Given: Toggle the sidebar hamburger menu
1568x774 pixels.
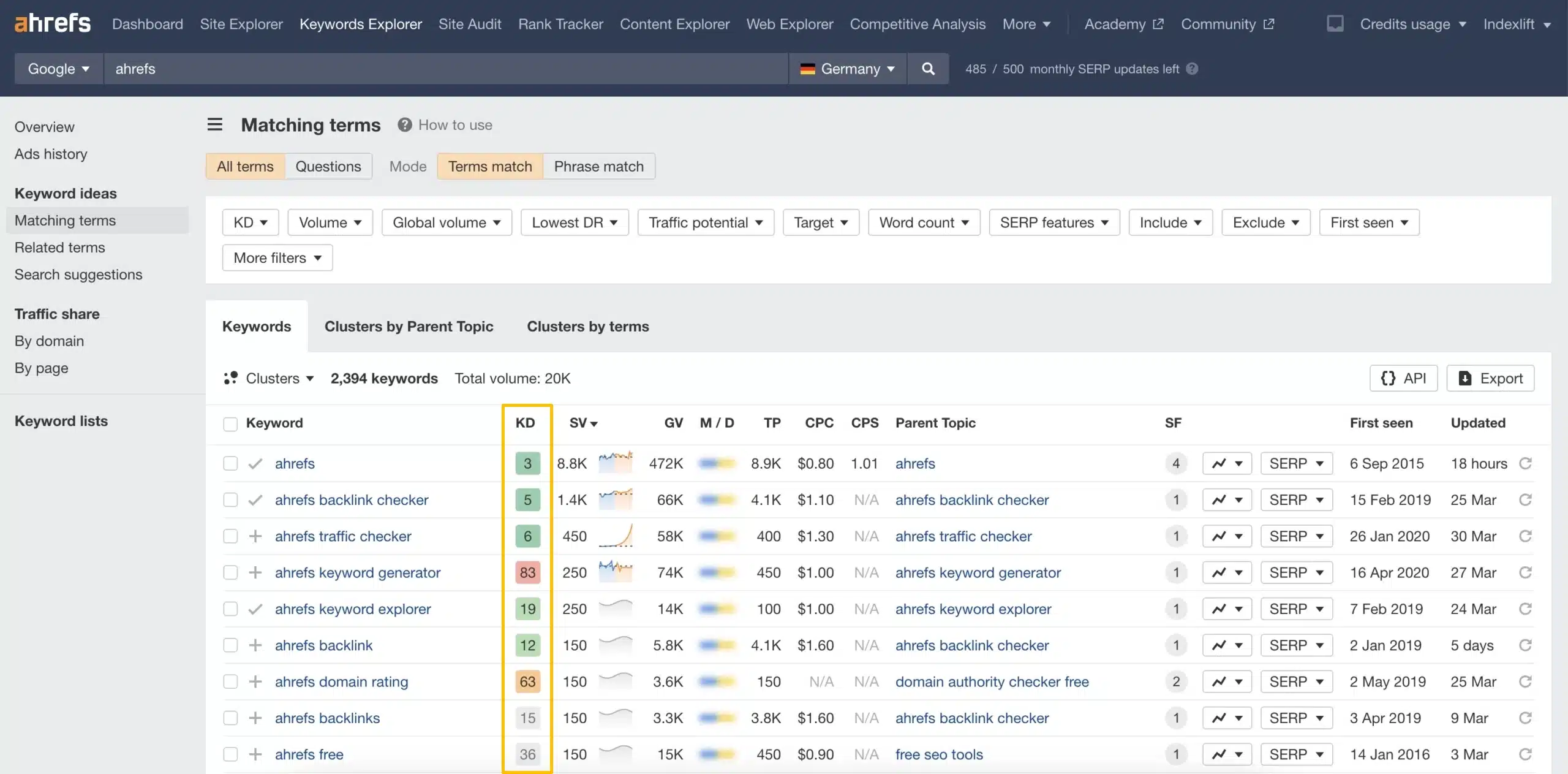Looking at the screenshot, I should [215, 124].
